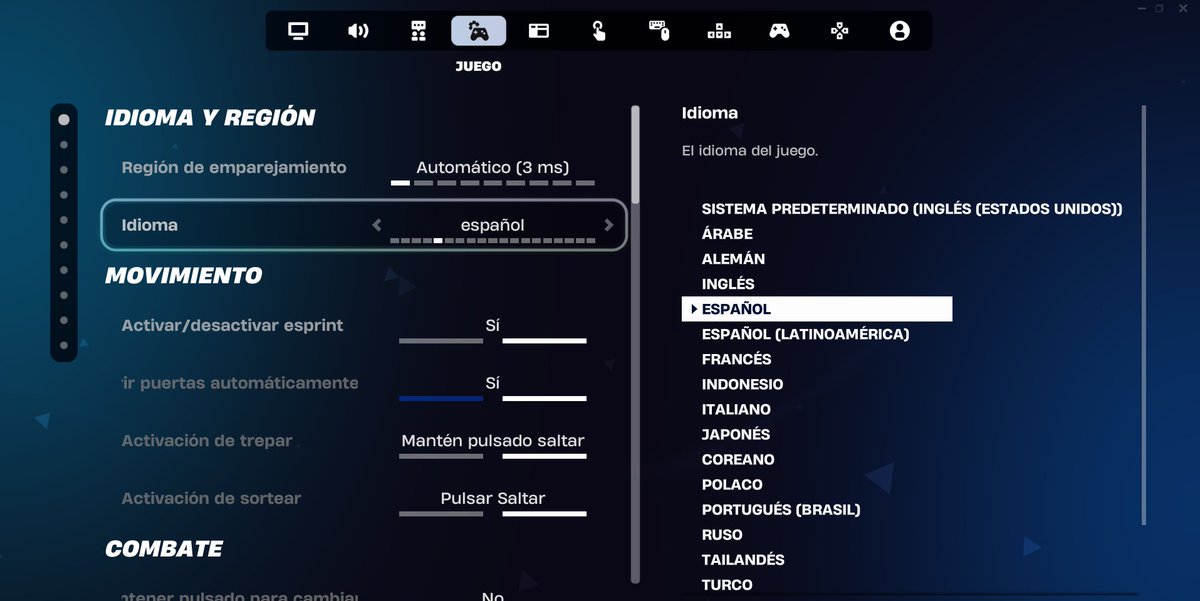The height and width of the screenshot is (601, 1200).
Task: Open the game interface window tab
Action: tap(539, 31)
